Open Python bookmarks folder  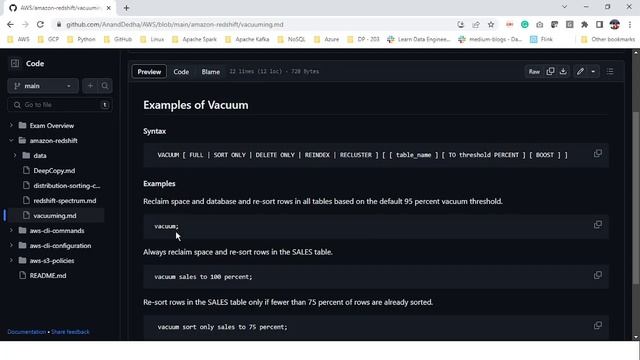pyautogui.click(x=81, y=39)
